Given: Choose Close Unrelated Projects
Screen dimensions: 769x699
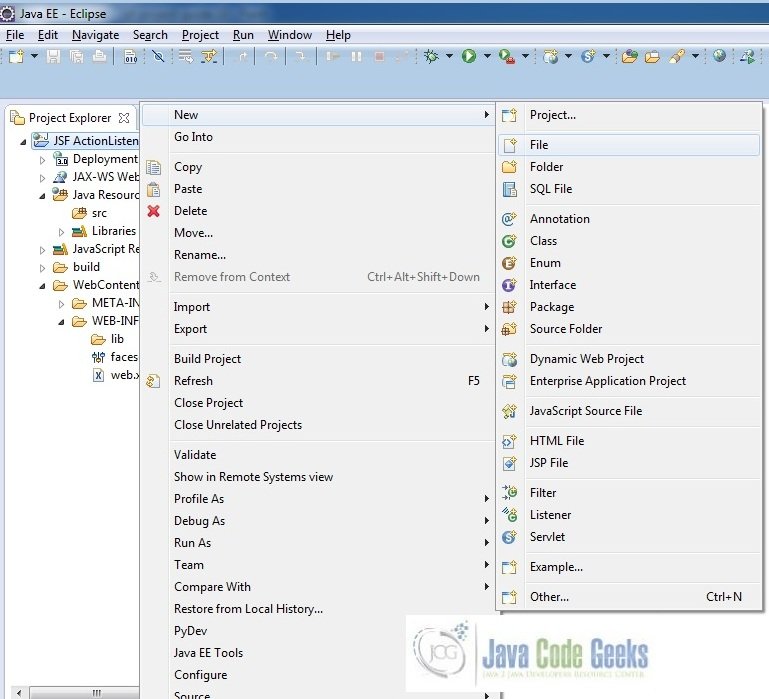Looking at the screenshot, I should [x=318, y=425].
